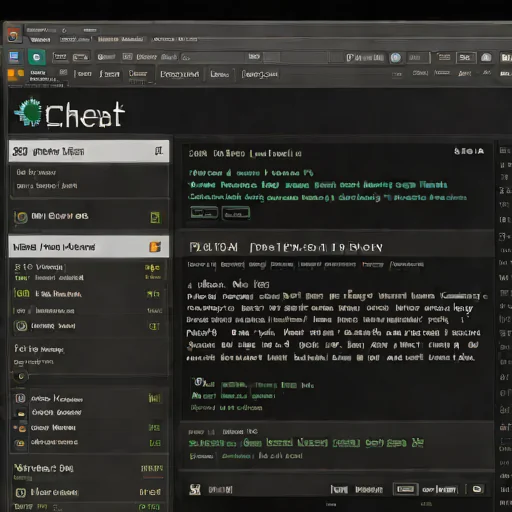Click the green document icon in the left panel
This screenshot has height=512, width=512.
click(x=155, y=217)
